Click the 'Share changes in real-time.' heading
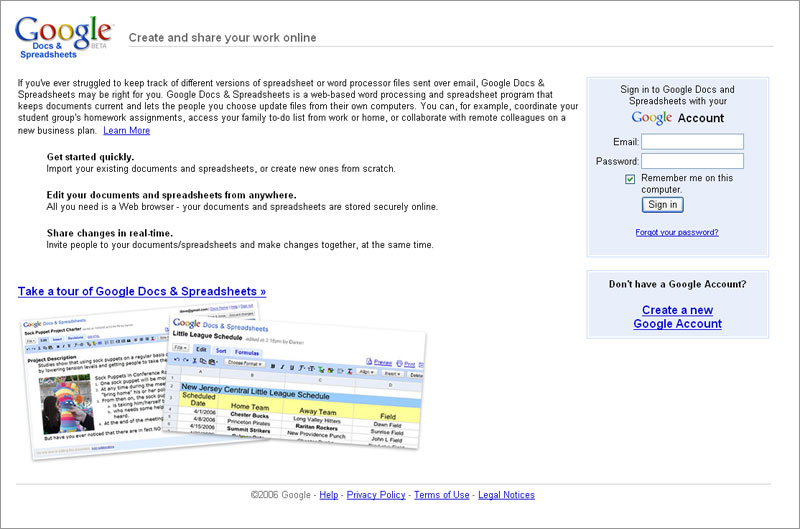 coord(110,234)
